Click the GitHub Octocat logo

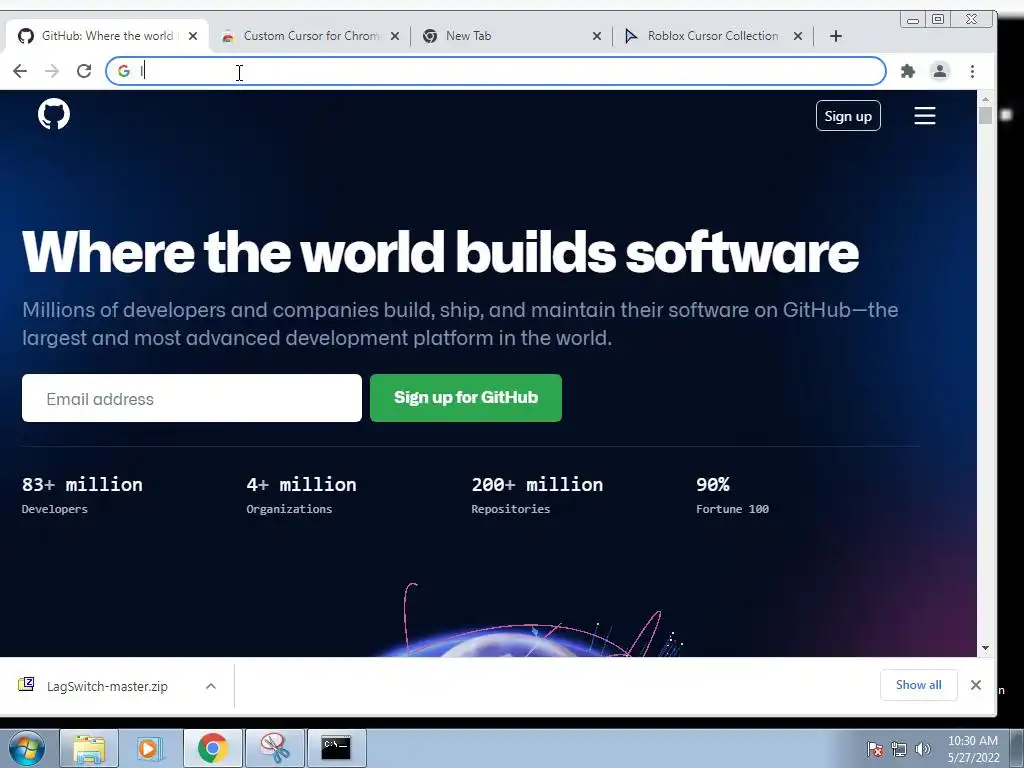tap(54, 114)
